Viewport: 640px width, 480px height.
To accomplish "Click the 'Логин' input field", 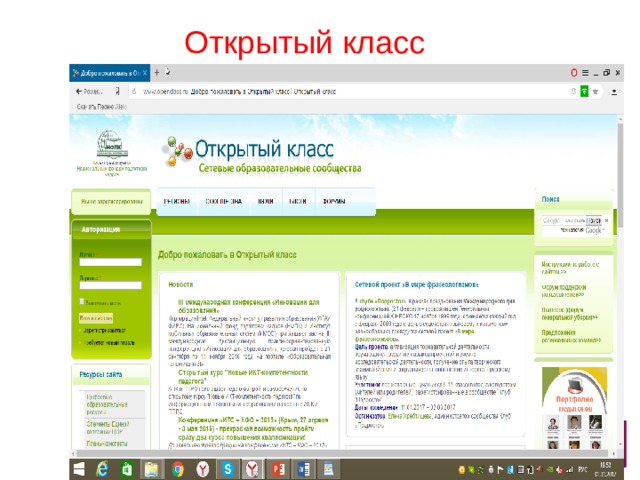I will 111,262.
